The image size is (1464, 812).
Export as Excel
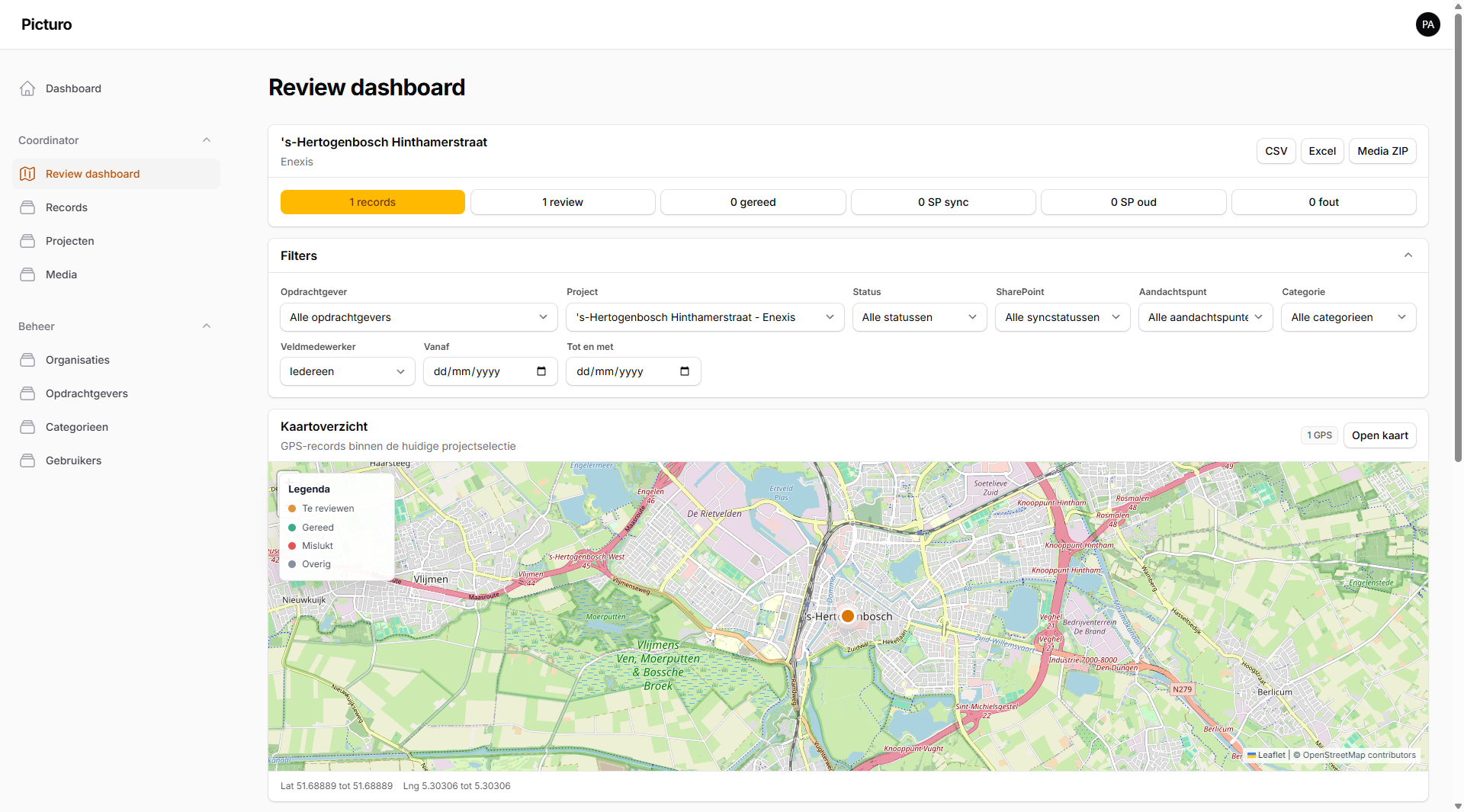tap(1322, 151)
